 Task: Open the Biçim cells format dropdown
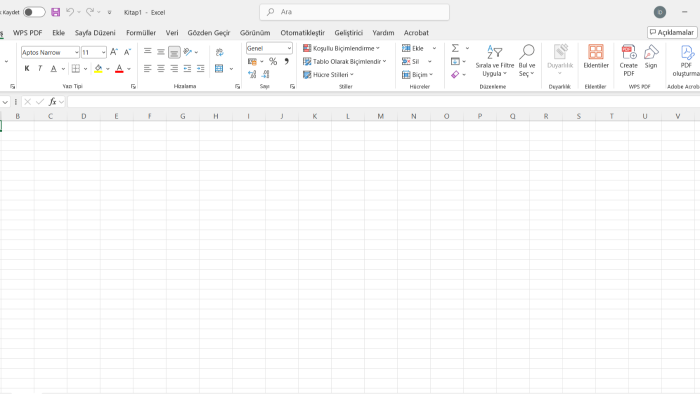417,75
